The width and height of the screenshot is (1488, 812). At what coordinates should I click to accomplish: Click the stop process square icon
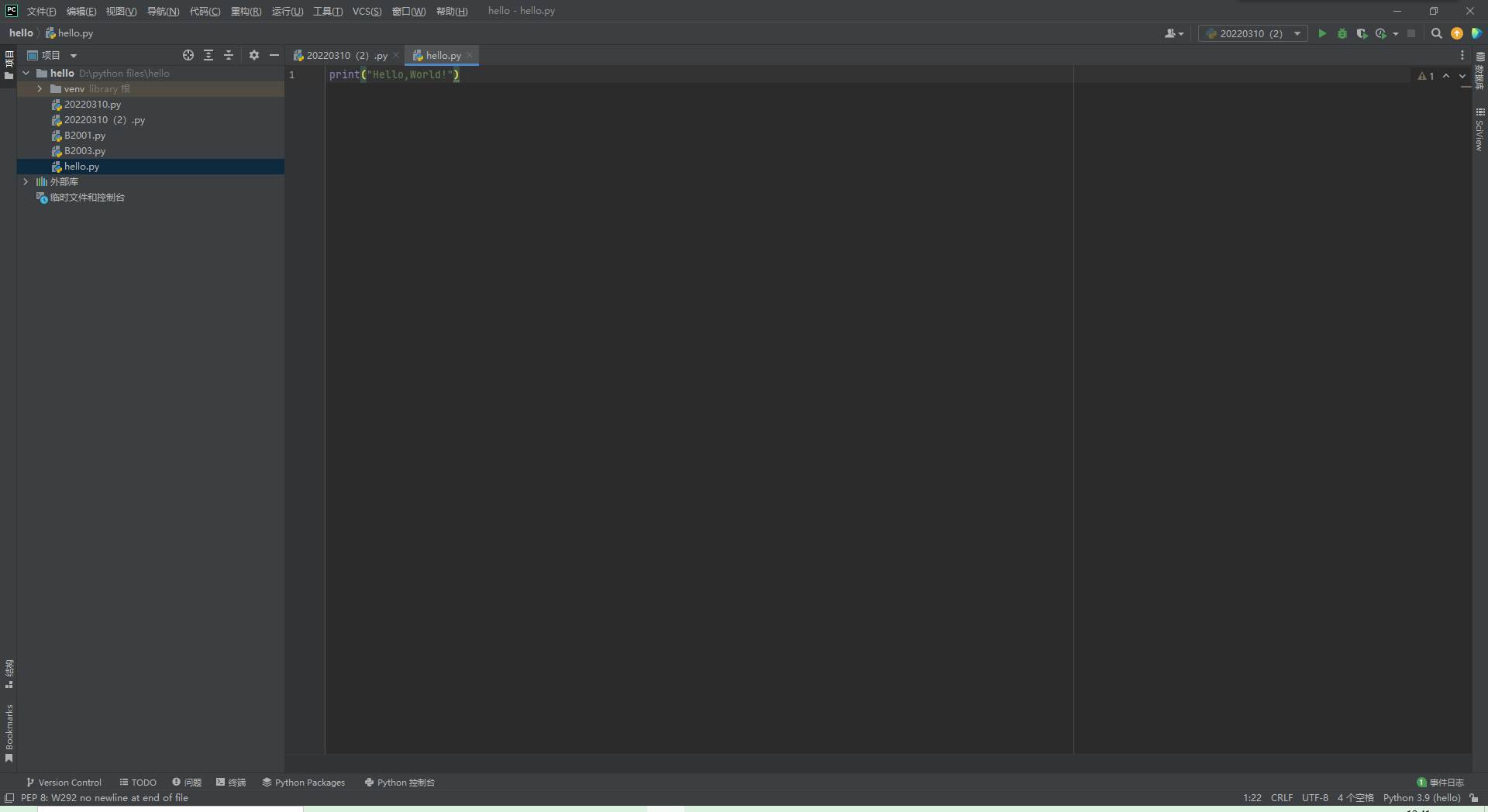(1411, 33)
